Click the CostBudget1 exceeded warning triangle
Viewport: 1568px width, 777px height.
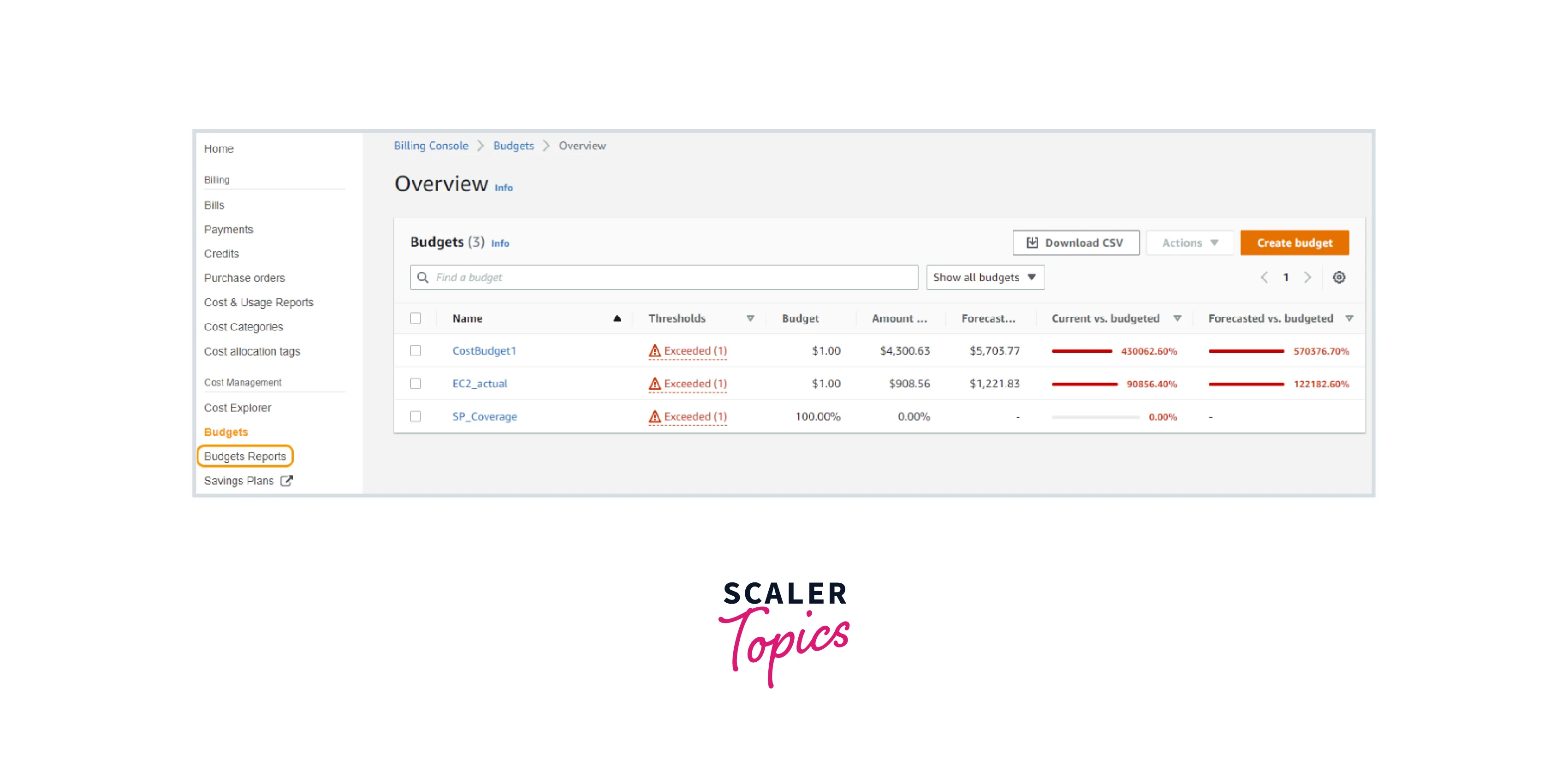point(654,350)
